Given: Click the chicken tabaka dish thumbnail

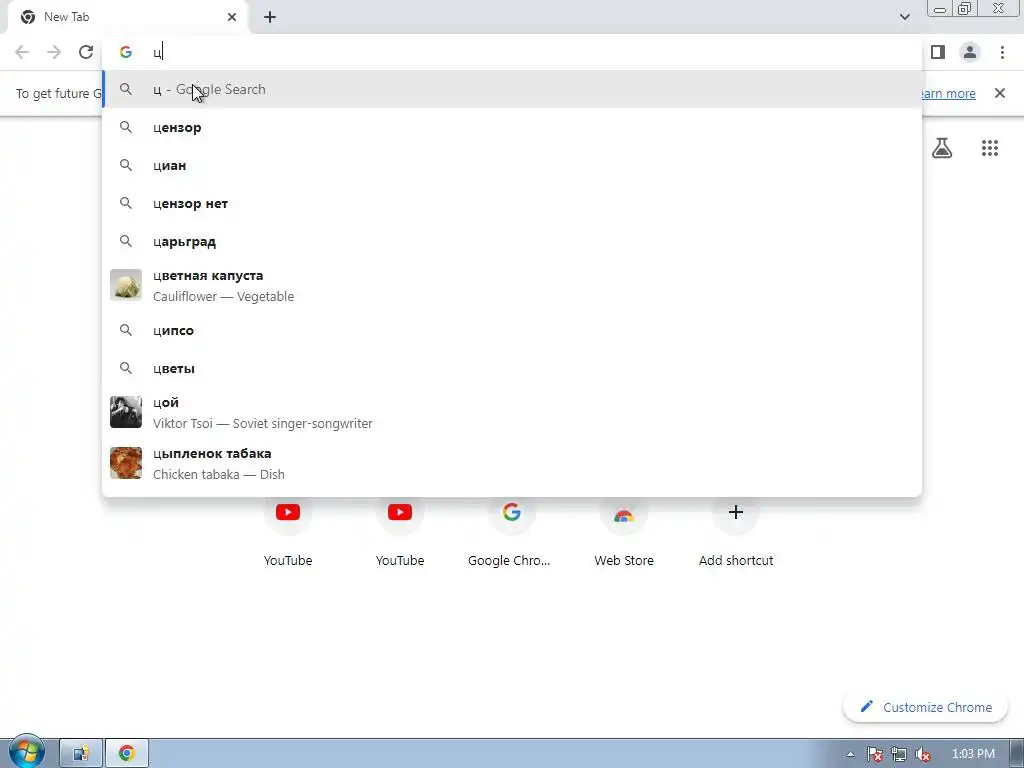Looking at the screenshot, I should [125, 463].
